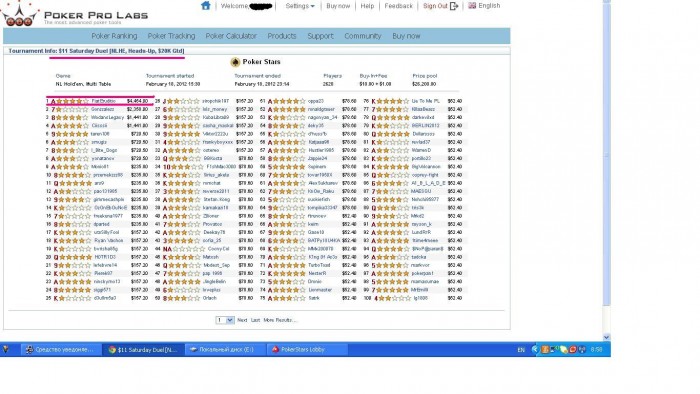Viewport: 700px width, 394px height.
Task: Open player NectarR profile
Action: tap(317, 274)
